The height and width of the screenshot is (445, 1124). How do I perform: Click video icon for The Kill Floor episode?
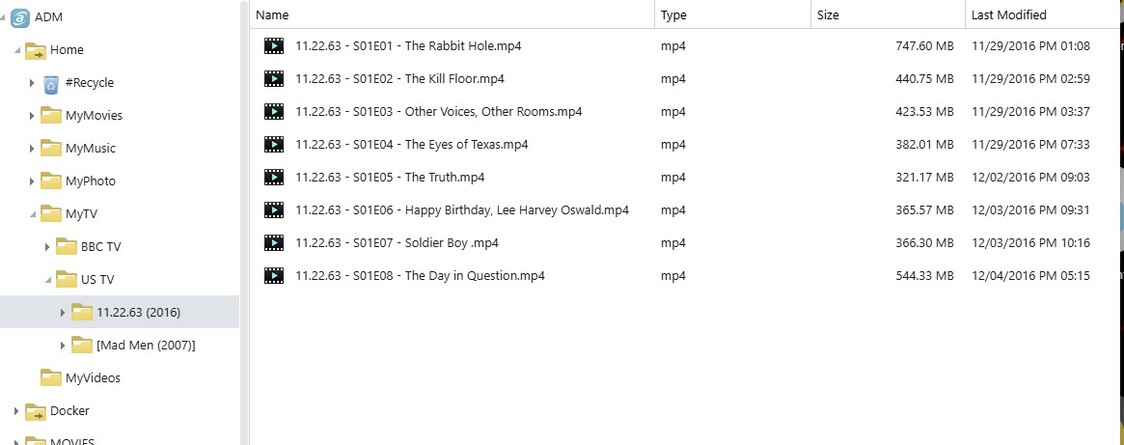tap(274, 79)
